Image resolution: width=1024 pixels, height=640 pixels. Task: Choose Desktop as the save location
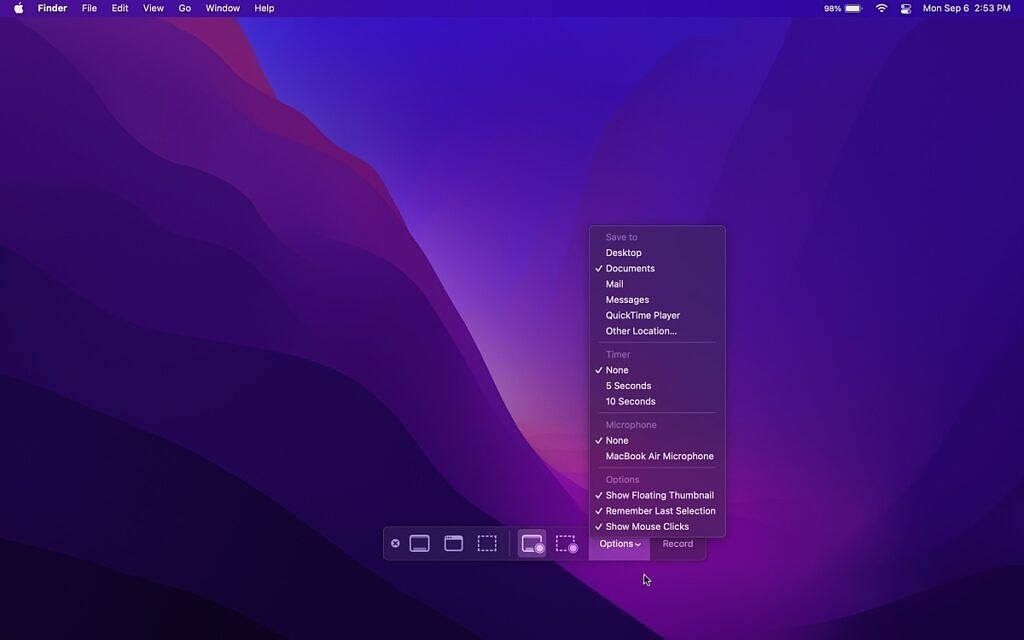[623, 252]
